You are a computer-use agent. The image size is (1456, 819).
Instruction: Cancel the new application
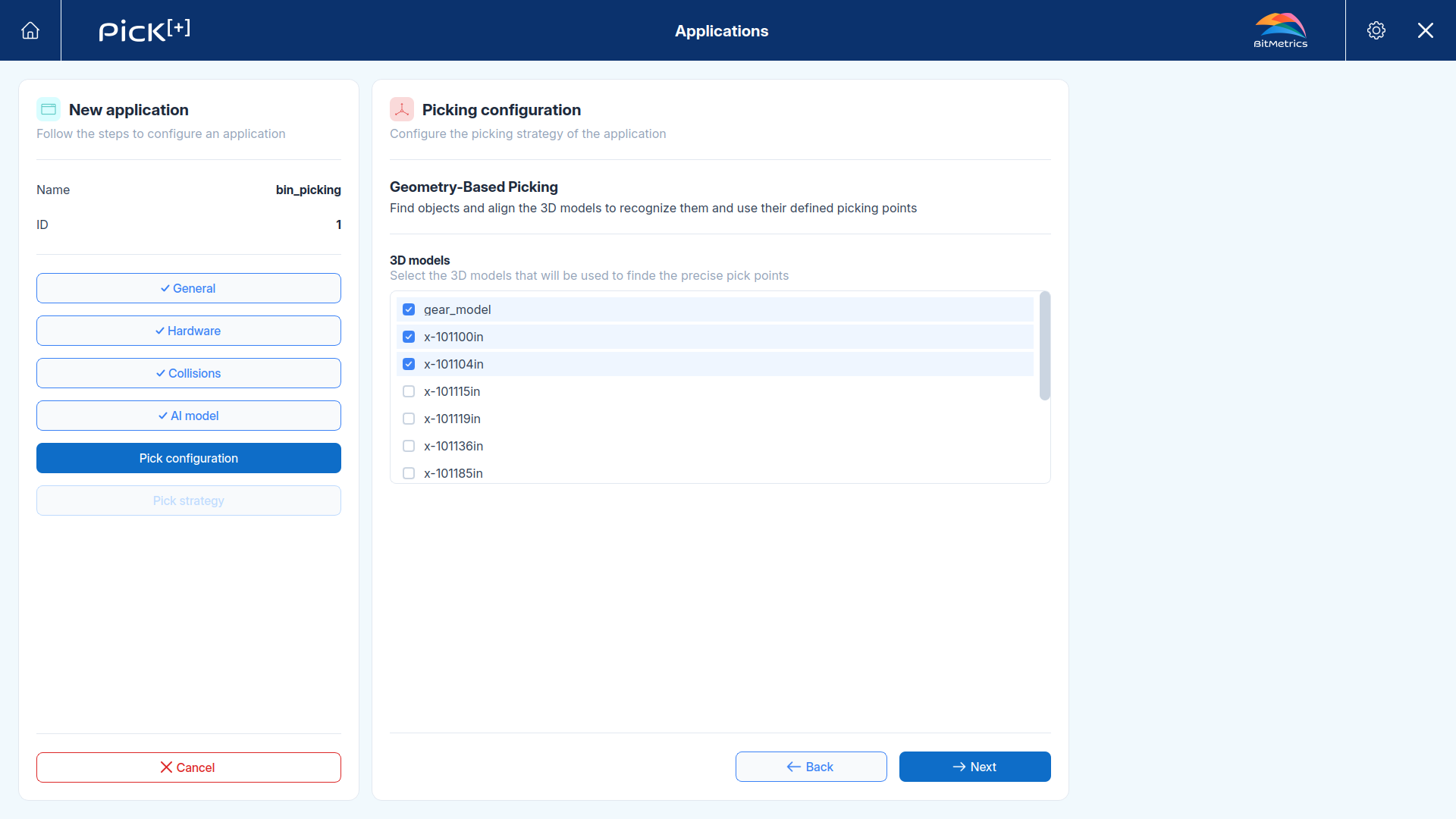click(189, 767)
